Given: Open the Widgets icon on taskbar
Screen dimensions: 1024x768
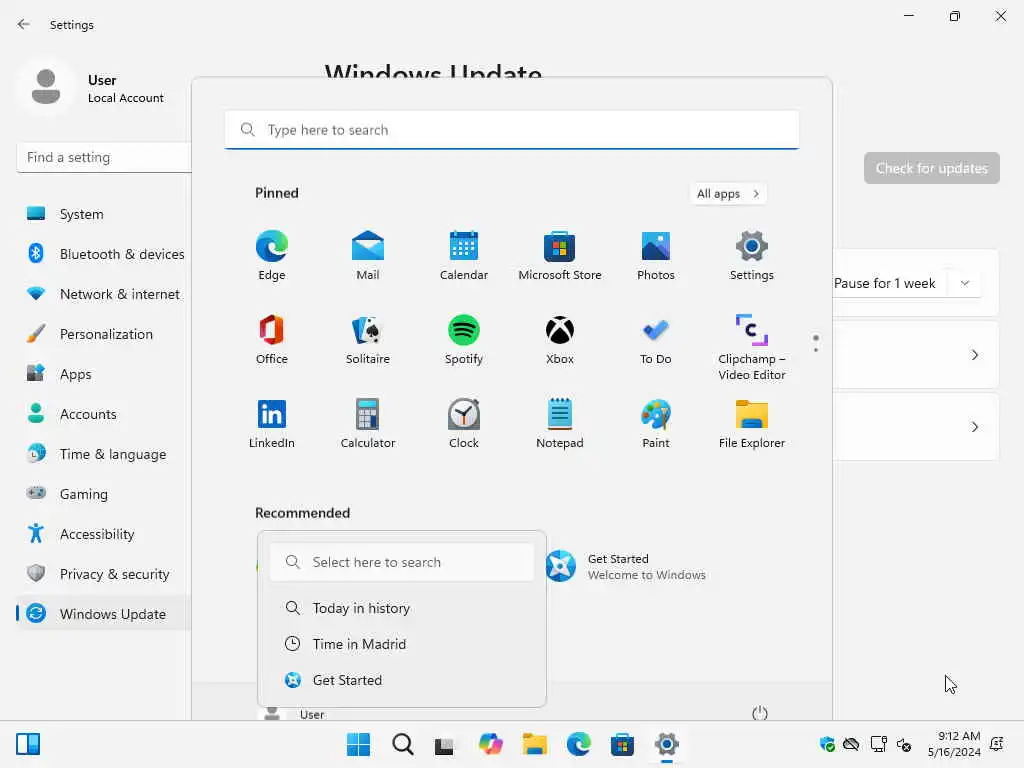Looking at the screenshot, I should 28,744.
